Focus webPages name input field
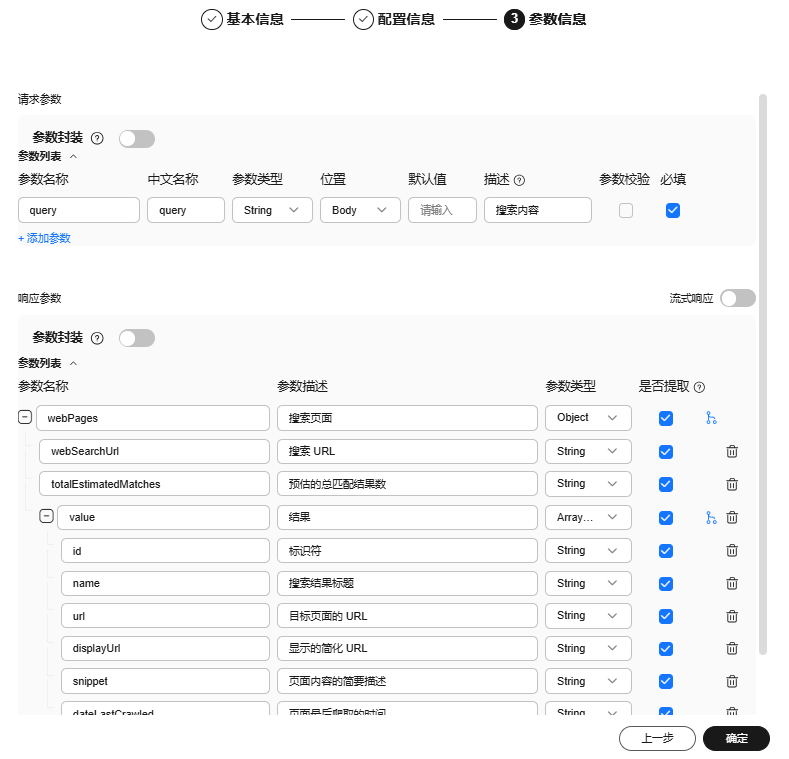 [153, 418]
